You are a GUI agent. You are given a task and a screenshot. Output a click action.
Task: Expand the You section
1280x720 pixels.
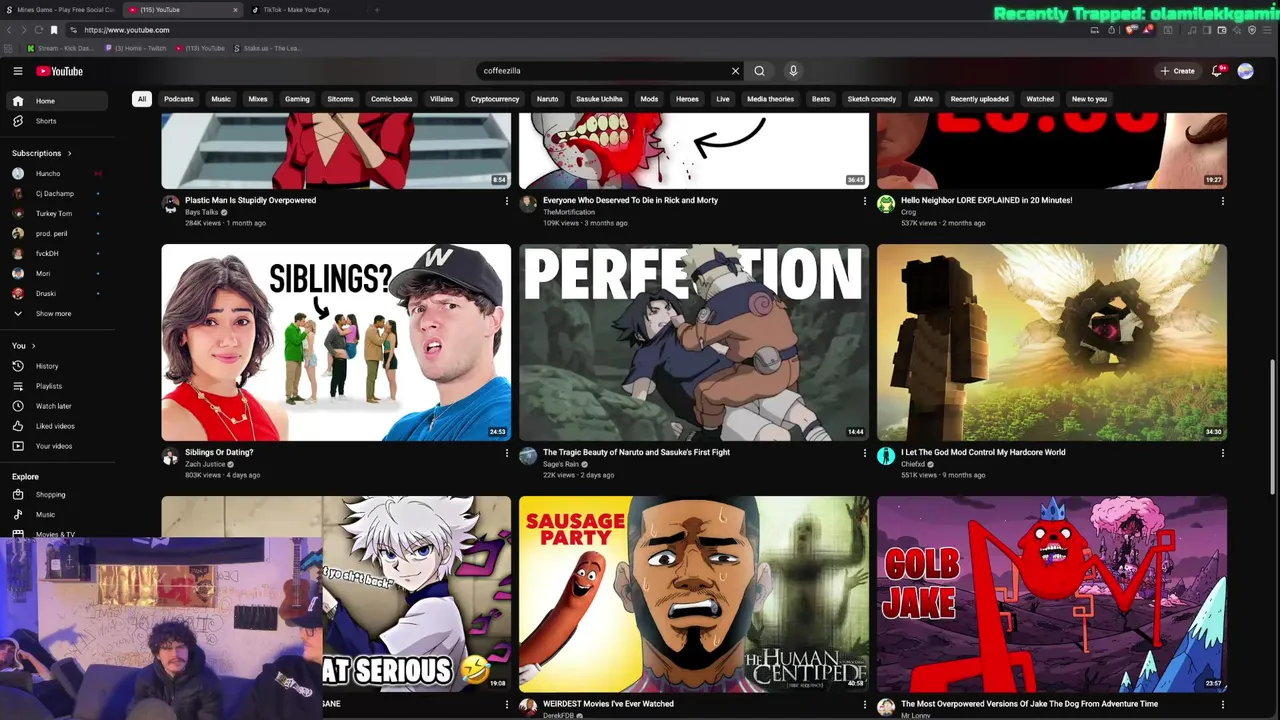(x=23, y=346)
